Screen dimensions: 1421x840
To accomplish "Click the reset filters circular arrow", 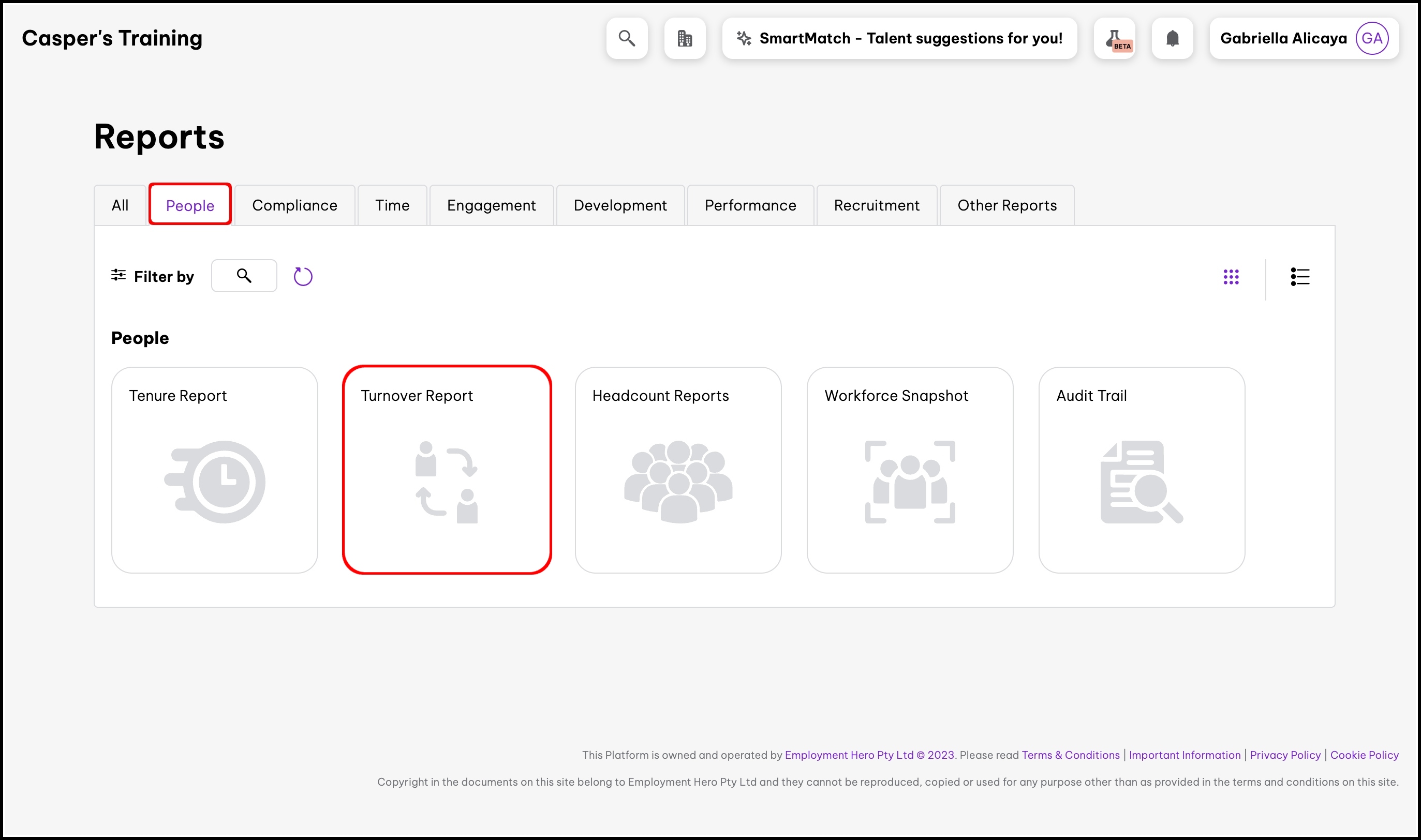I will point(303,276).
